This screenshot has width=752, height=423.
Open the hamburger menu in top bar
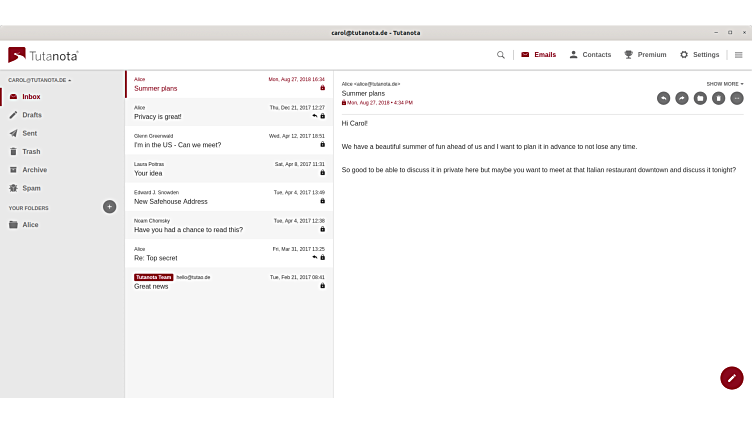(x=739, y=55)
